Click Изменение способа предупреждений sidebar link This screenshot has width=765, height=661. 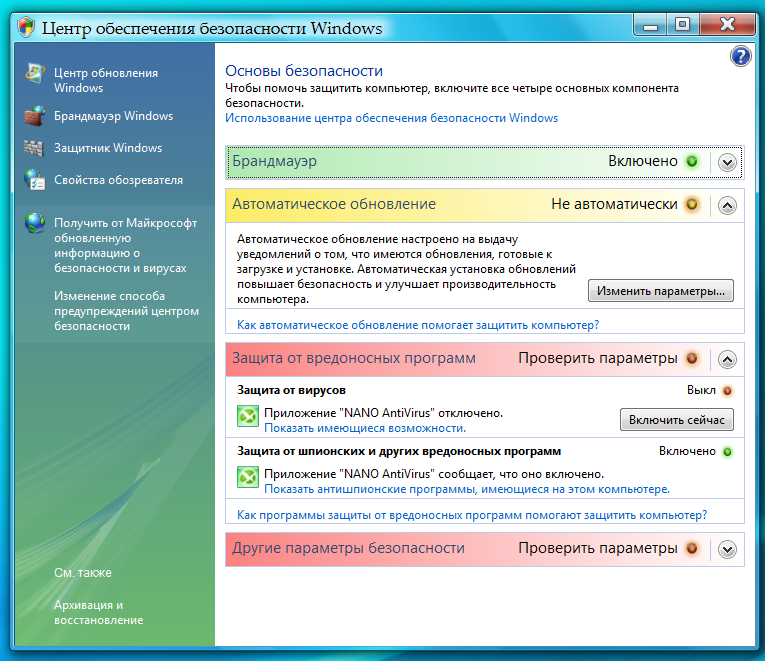click(x=125, y=311)
